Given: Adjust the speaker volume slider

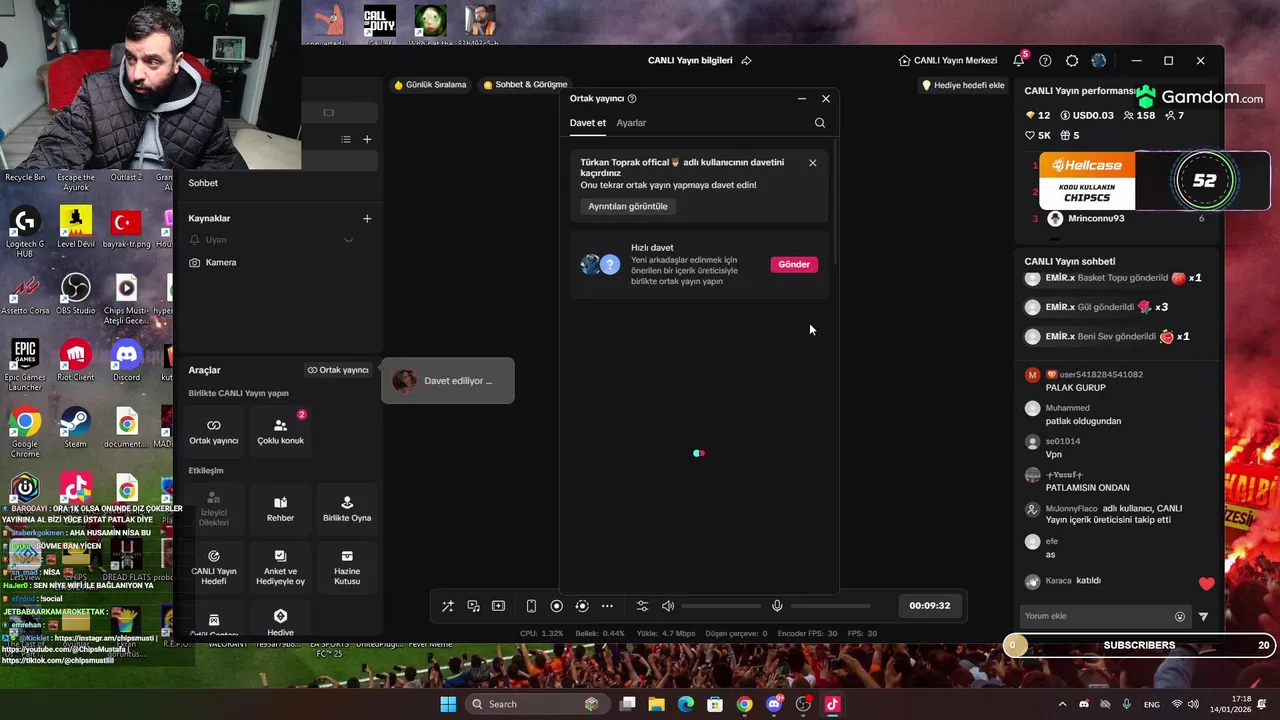Looking at the screenshot, I should (721, 606).
